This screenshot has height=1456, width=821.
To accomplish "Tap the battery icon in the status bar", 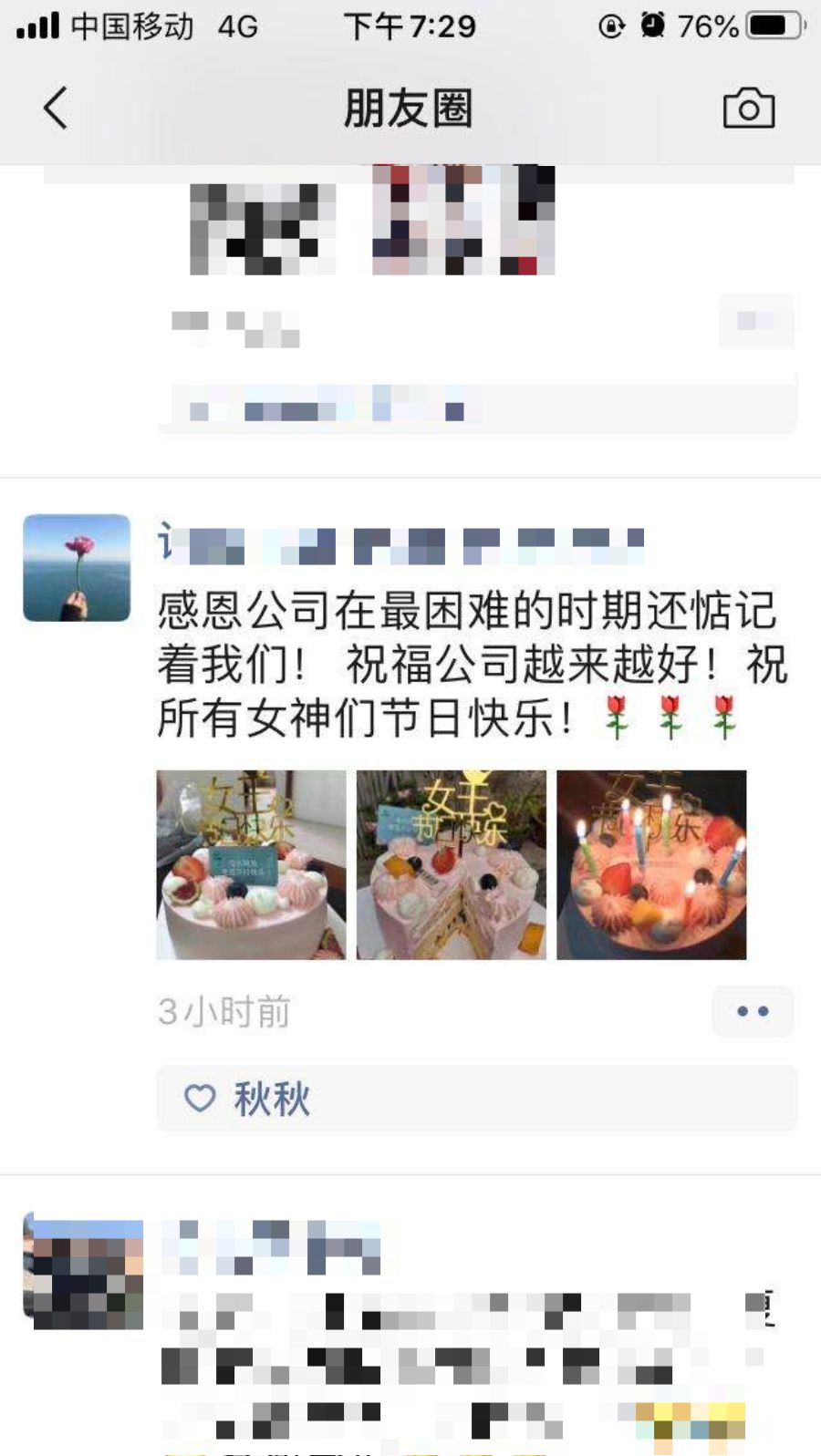I will (775, 26).
